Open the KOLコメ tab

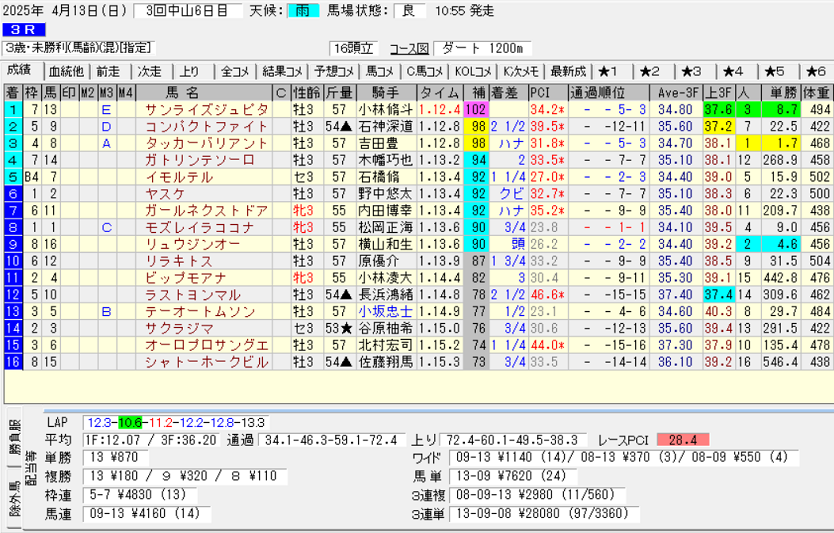472,71
